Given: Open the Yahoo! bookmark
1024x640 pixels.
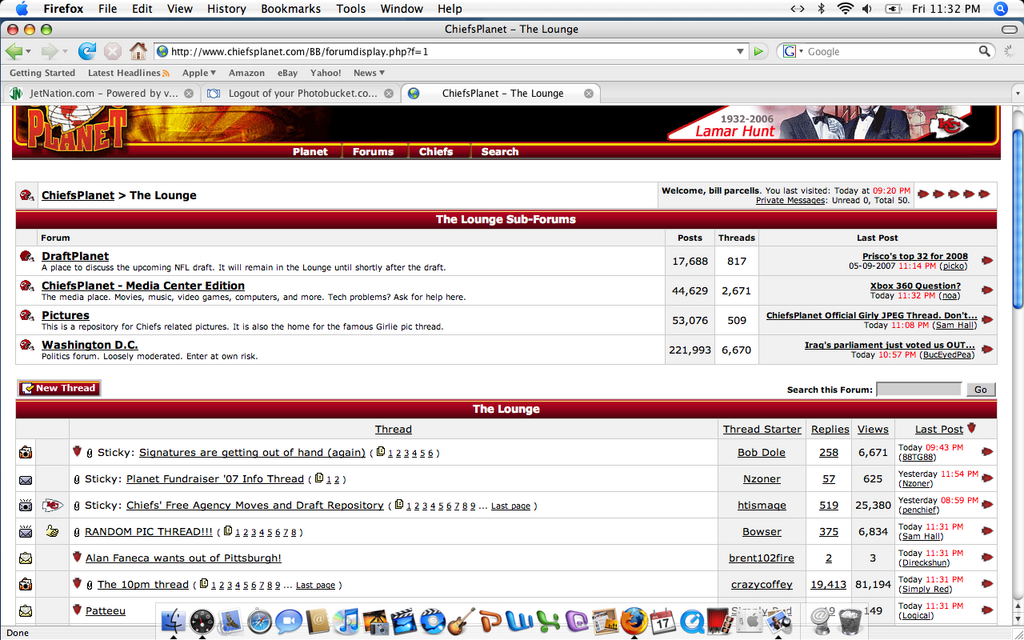Looking at the screenshot, I should click(x=325, y=72).
